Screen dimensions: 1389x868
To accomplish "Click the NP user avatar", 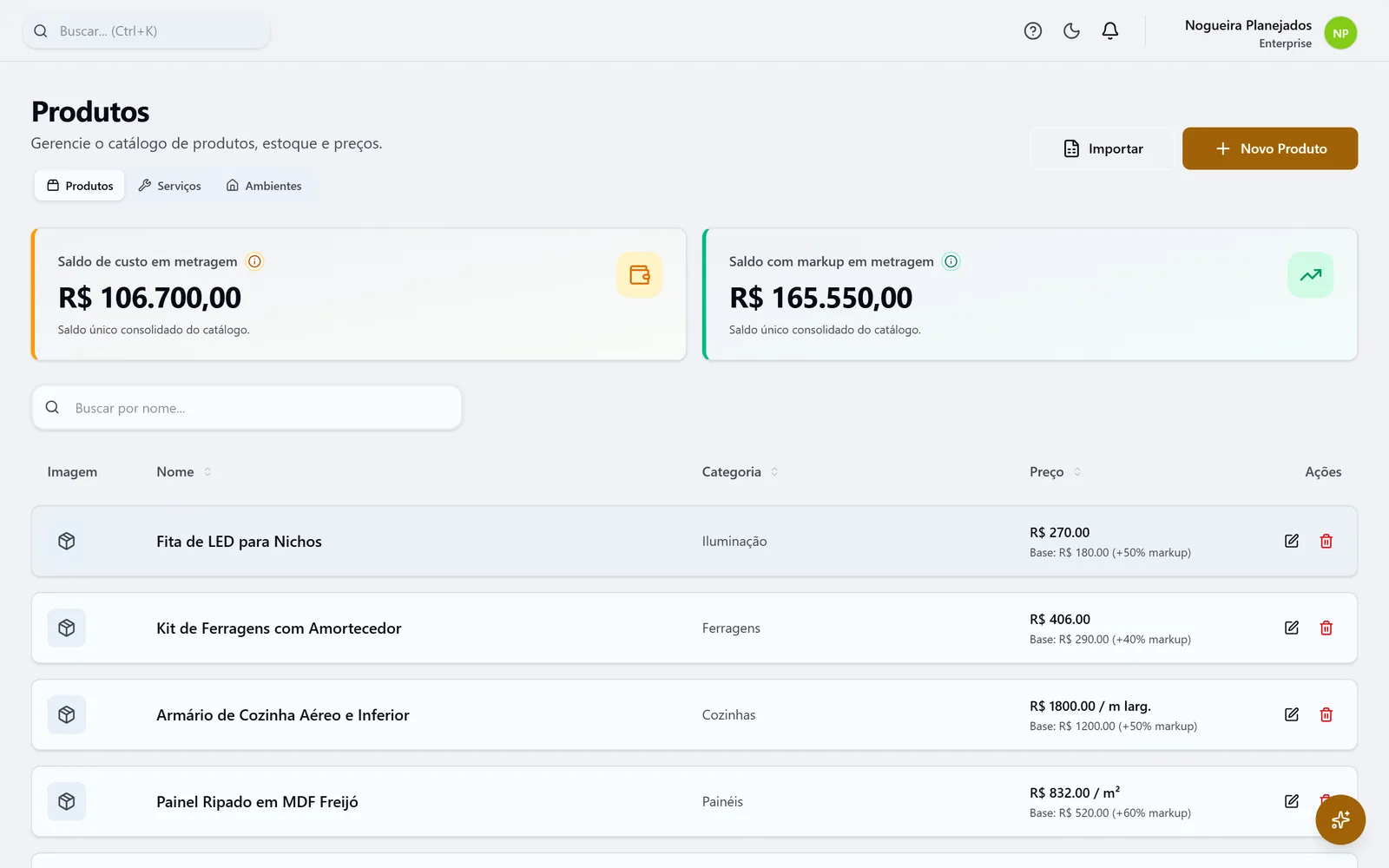I will point(1340,33).
